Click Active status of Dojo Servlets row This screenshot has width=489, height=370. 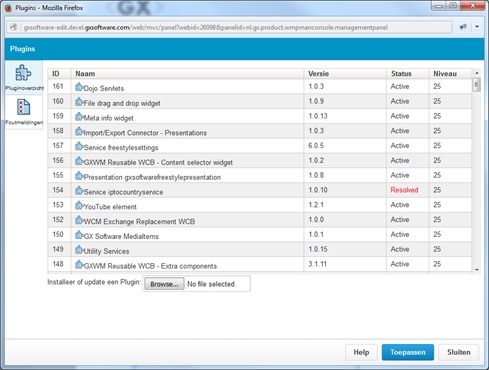click(x=400, y=86)
